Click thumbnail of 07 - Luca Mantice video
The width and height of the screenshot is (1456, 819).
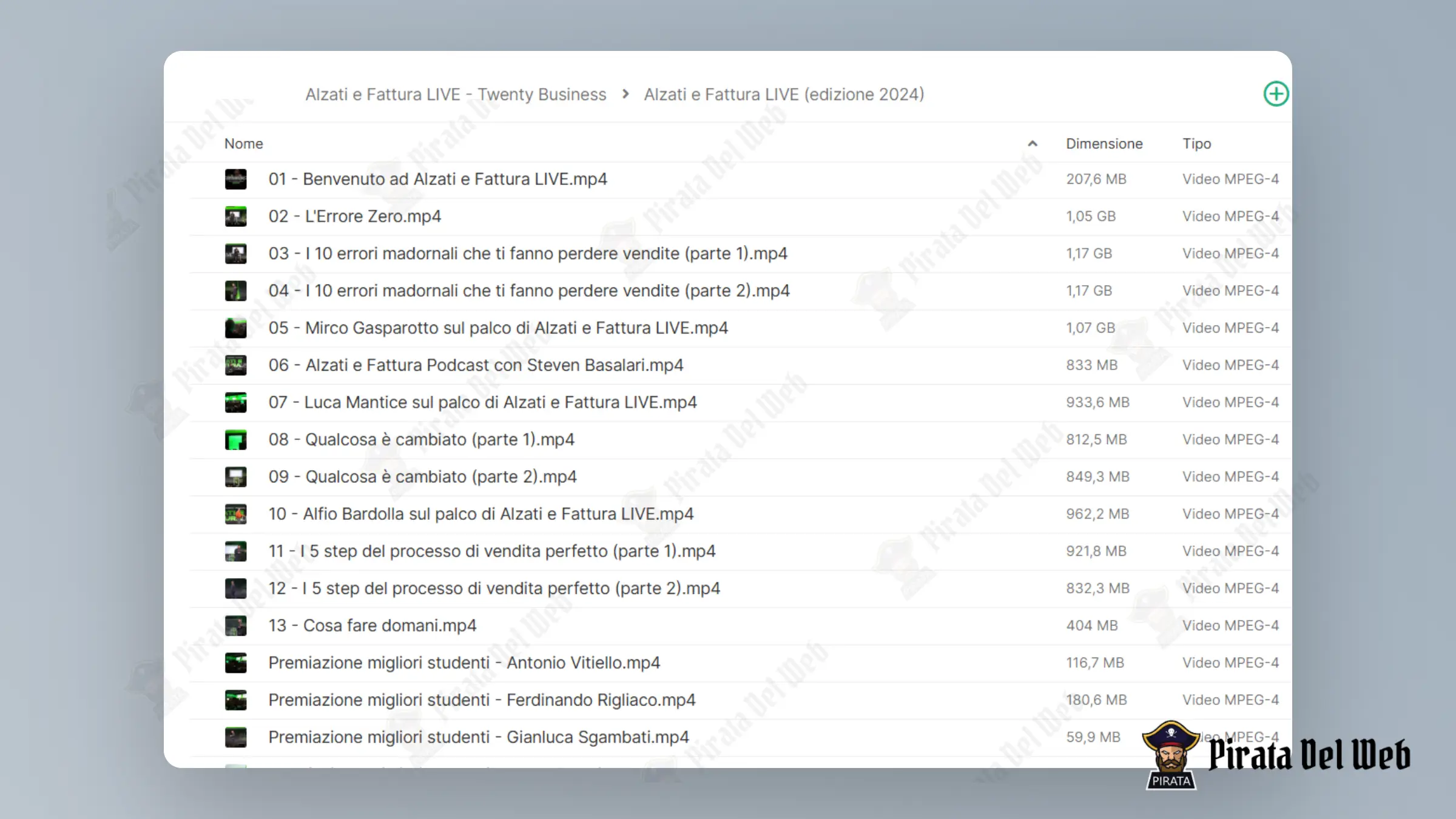[235, 402]
